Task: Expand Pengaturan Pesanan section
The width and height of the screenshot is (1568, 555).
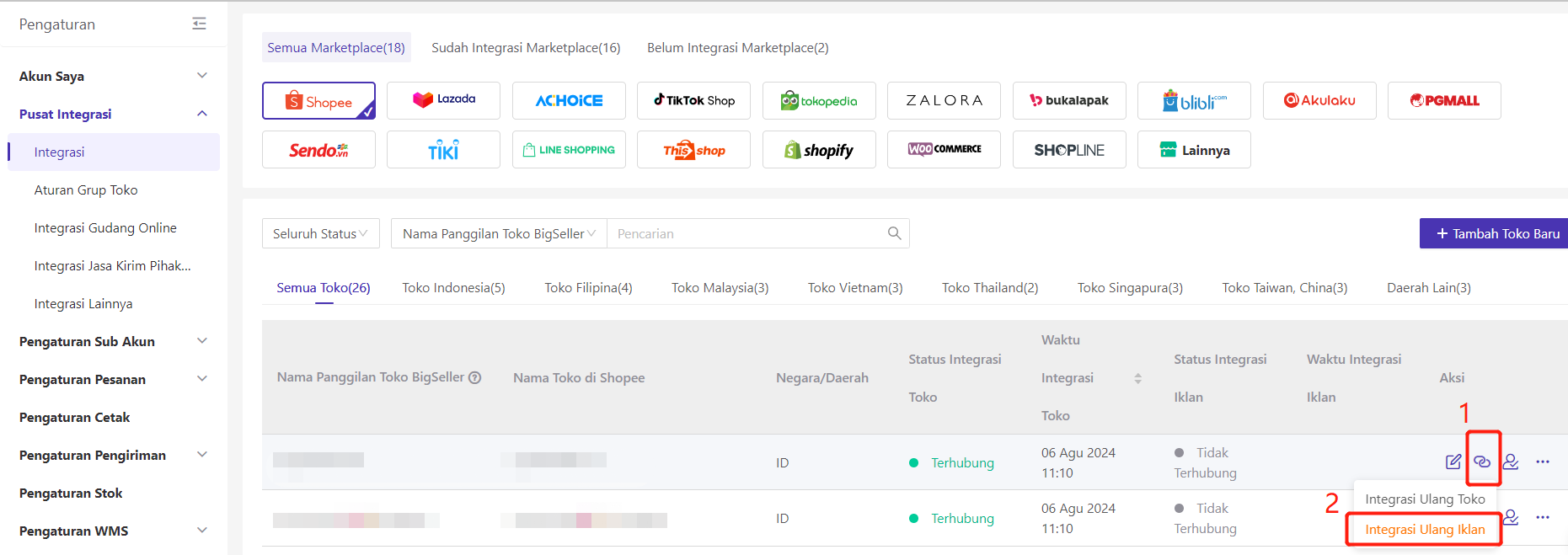Action: pyautogui.click(x=202, y=379)
